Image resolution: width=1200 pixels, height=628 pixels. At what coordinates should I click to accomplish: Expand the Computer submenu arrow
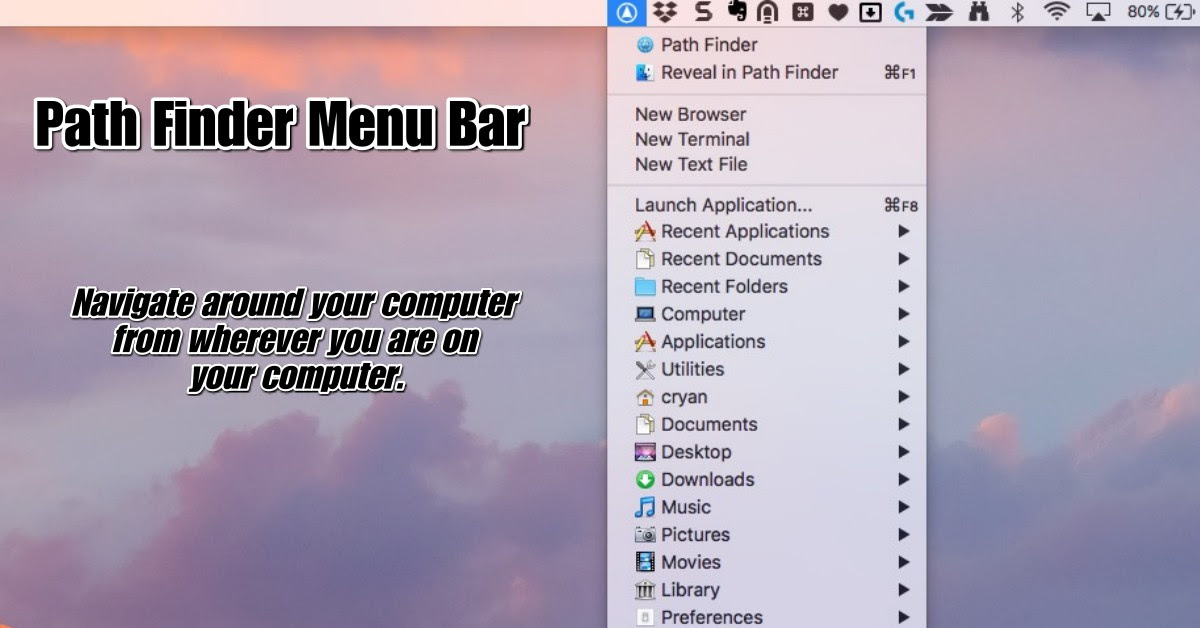(904, 314)
